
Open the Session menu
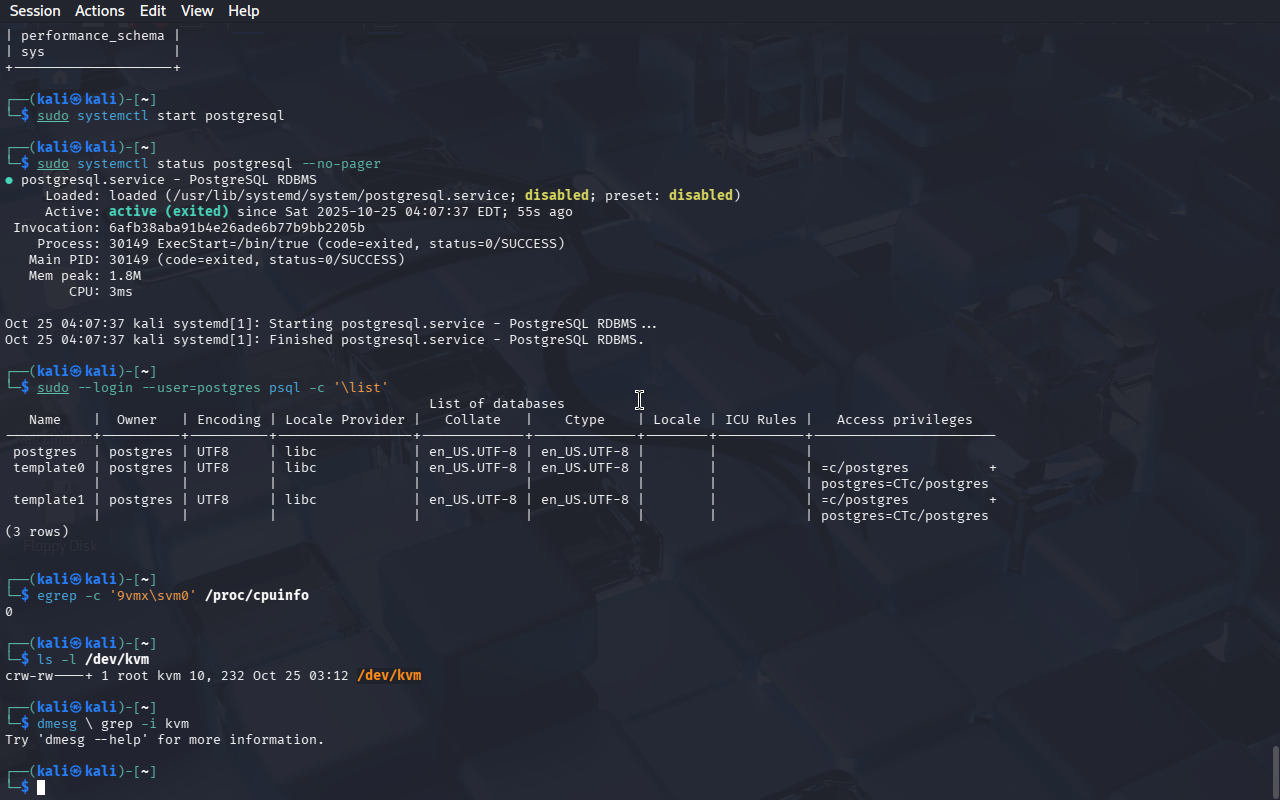[35, 11]
